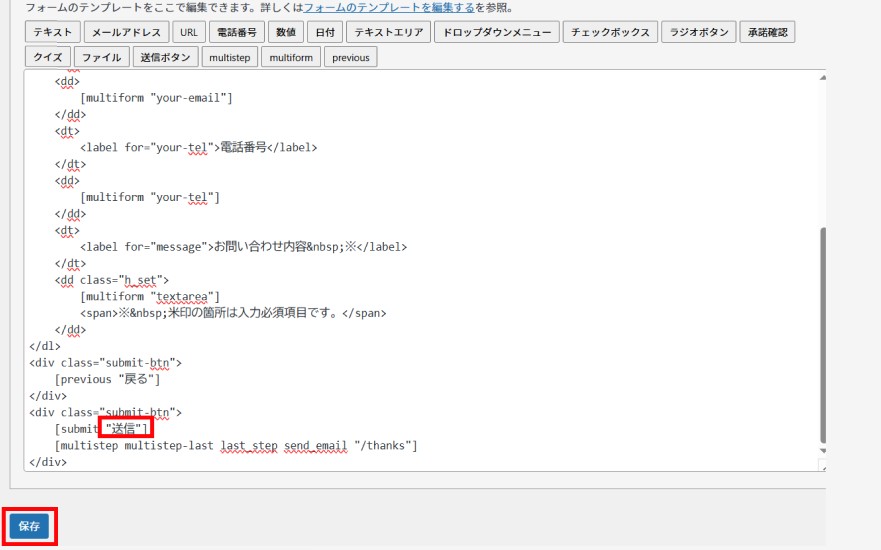Click the ラジオボタン tag button
The width and height of the screenshot is (881, 550).
point(700,32)
